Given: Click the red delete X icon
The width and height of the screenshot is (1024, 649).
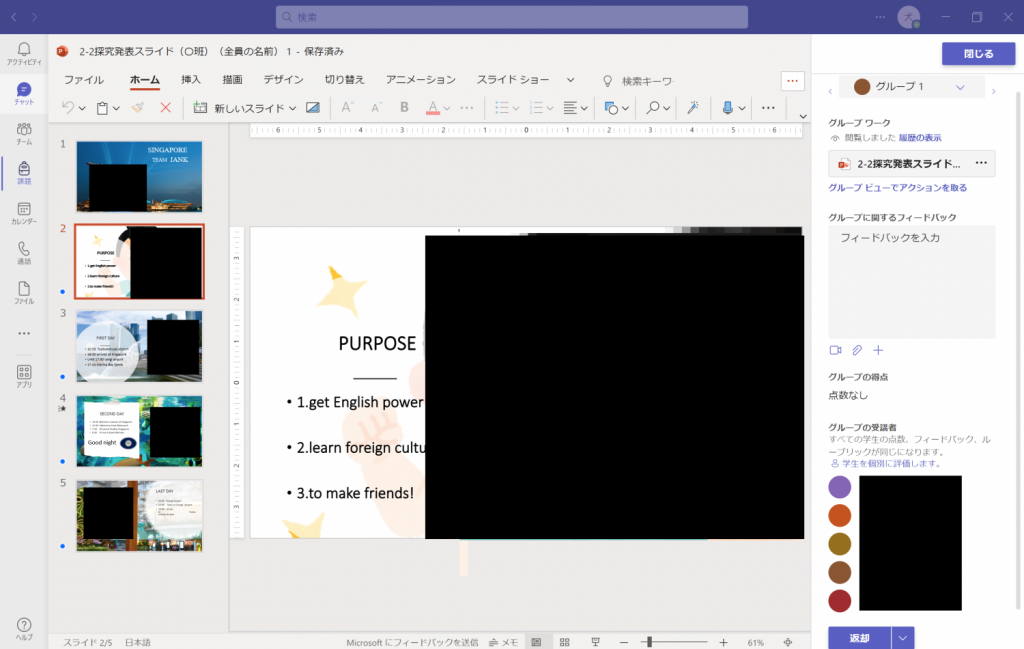Looking at the screenshot, I should click(x=166, y=107).
